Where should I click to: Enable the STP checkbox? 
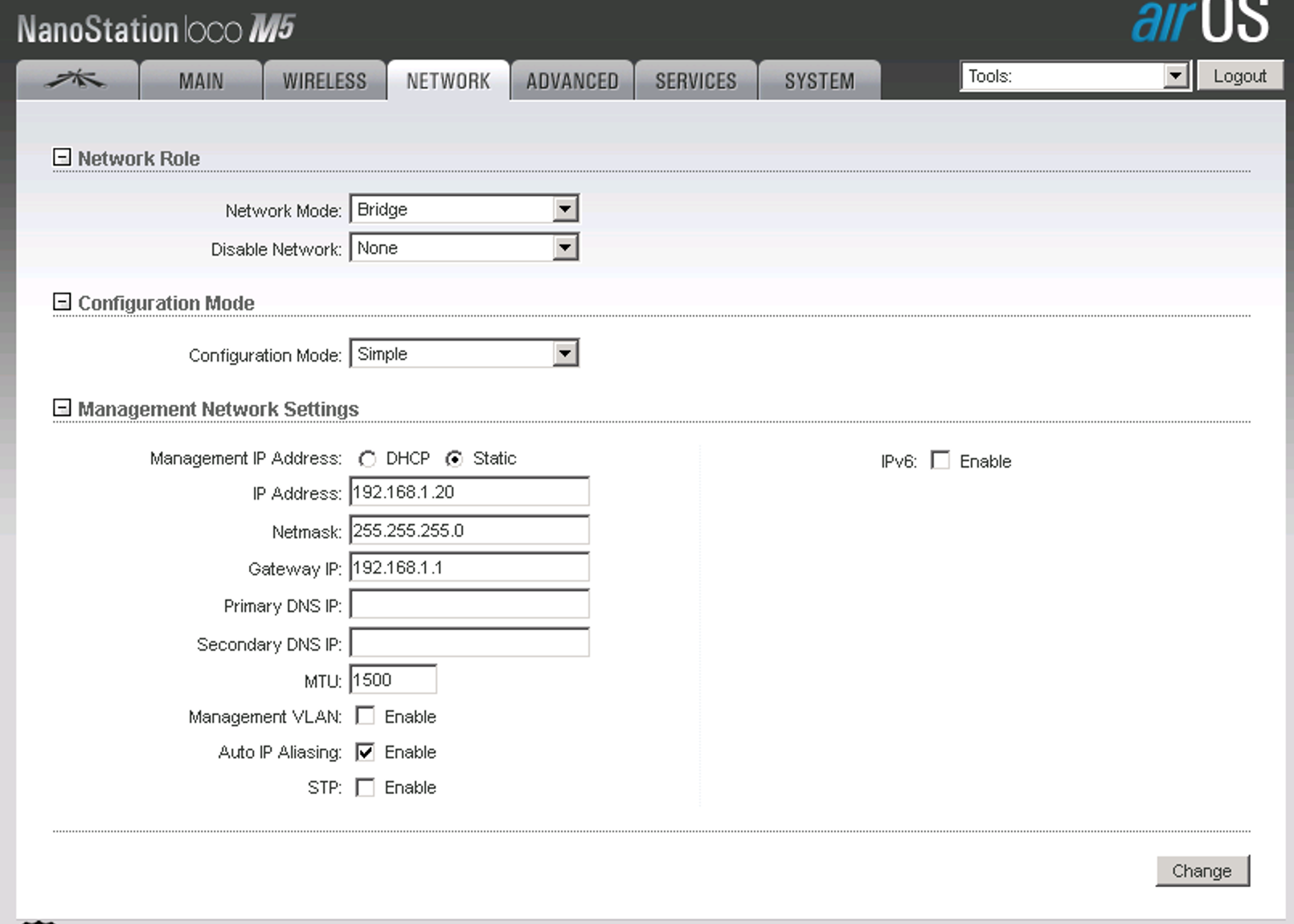(x=365, y=787)
